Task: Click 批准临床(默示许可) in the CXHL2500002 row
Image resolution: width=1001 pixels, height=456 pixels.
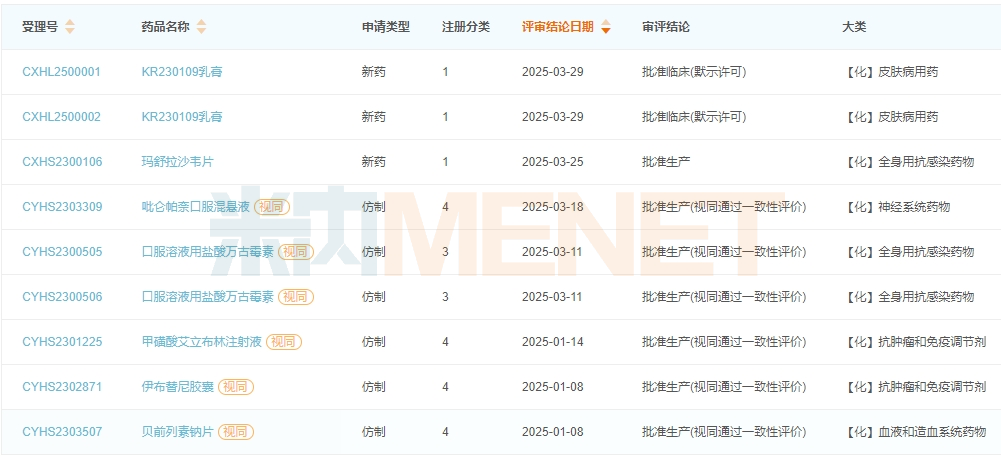Action: tap(694, 117)
